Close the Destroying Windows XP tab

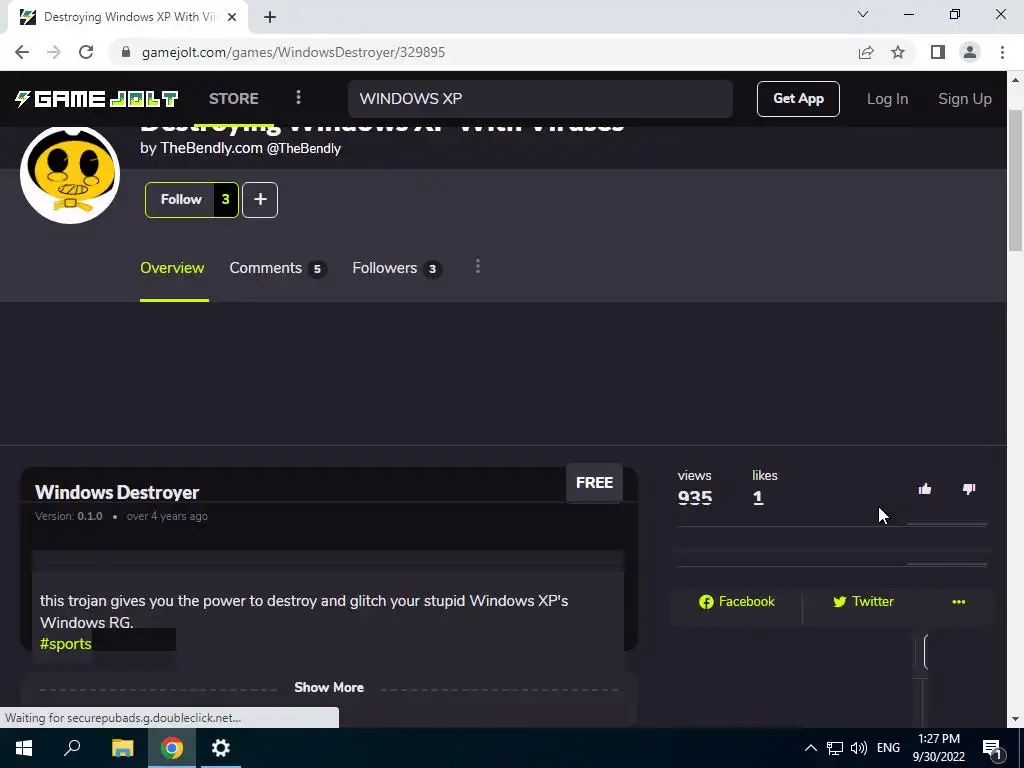tap(232, 17)
